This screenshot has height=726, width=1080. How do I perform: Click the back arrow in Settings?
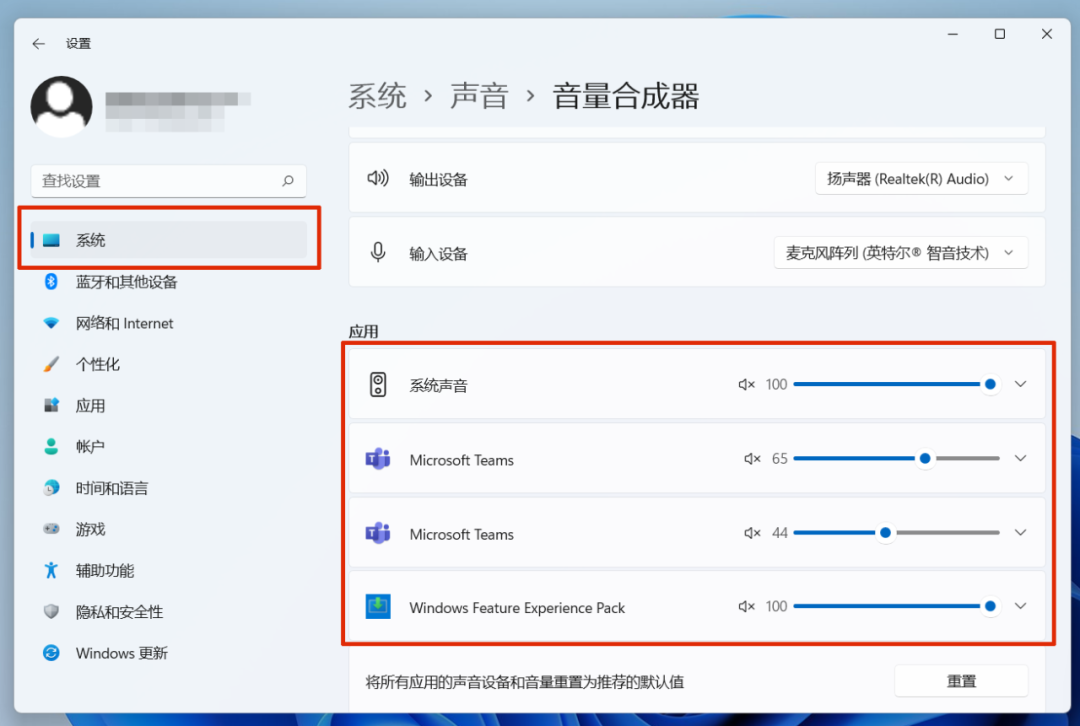pos(39,43)
